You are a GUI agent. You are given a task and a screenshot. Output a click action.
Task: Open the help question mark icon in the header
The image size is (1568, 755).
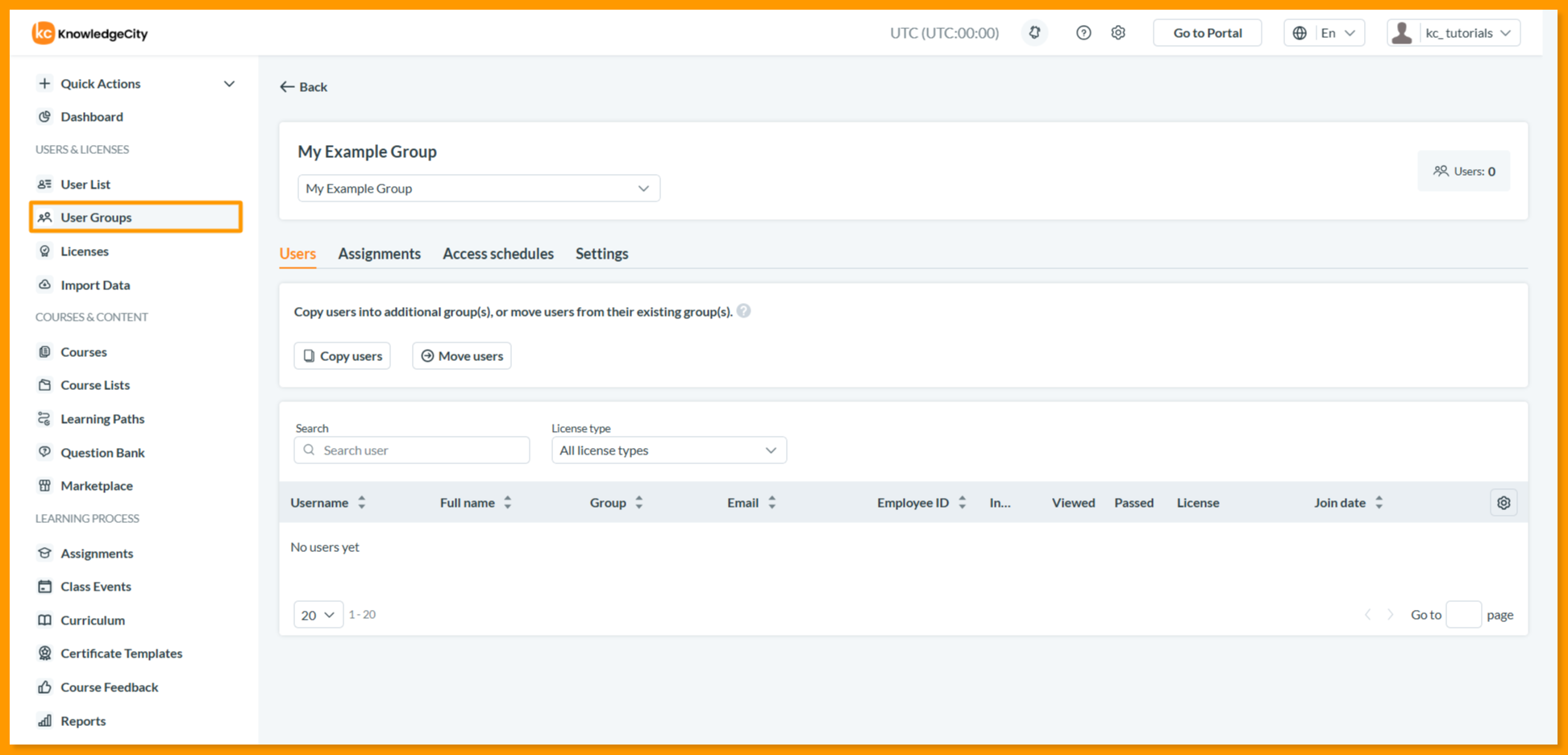click(1083, 33)
